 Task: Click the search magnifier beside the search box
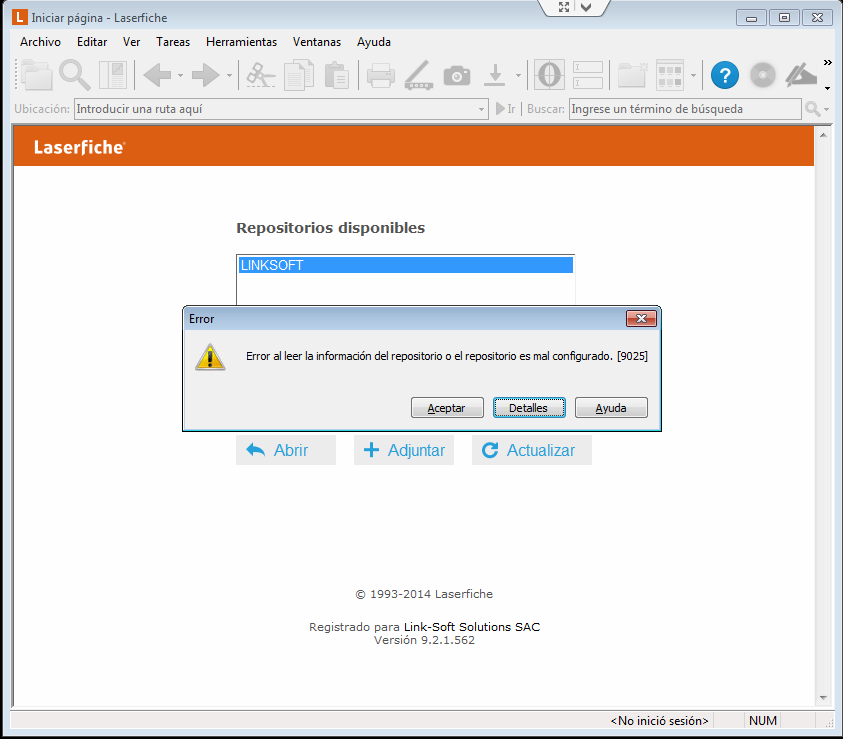(812, 109)
